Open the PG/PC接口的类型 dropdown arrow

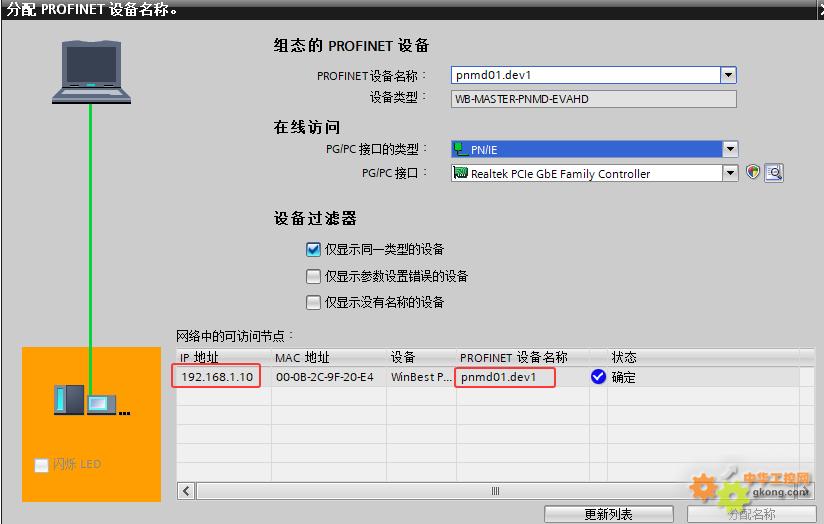click(729, 149)
